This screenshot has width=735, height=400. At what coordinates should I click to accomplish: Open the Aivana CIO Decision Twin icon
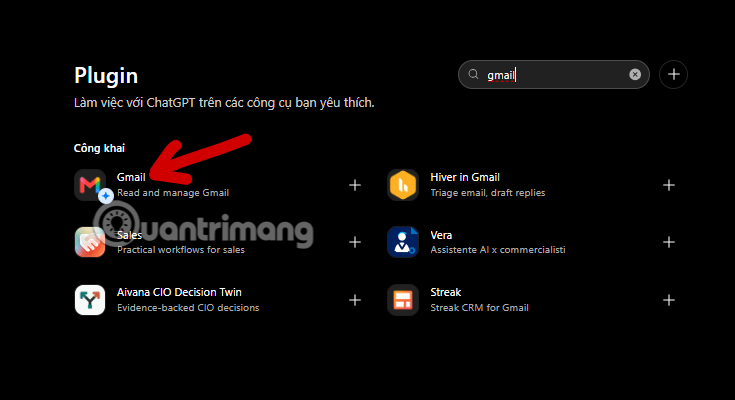[x=90, y=300]
